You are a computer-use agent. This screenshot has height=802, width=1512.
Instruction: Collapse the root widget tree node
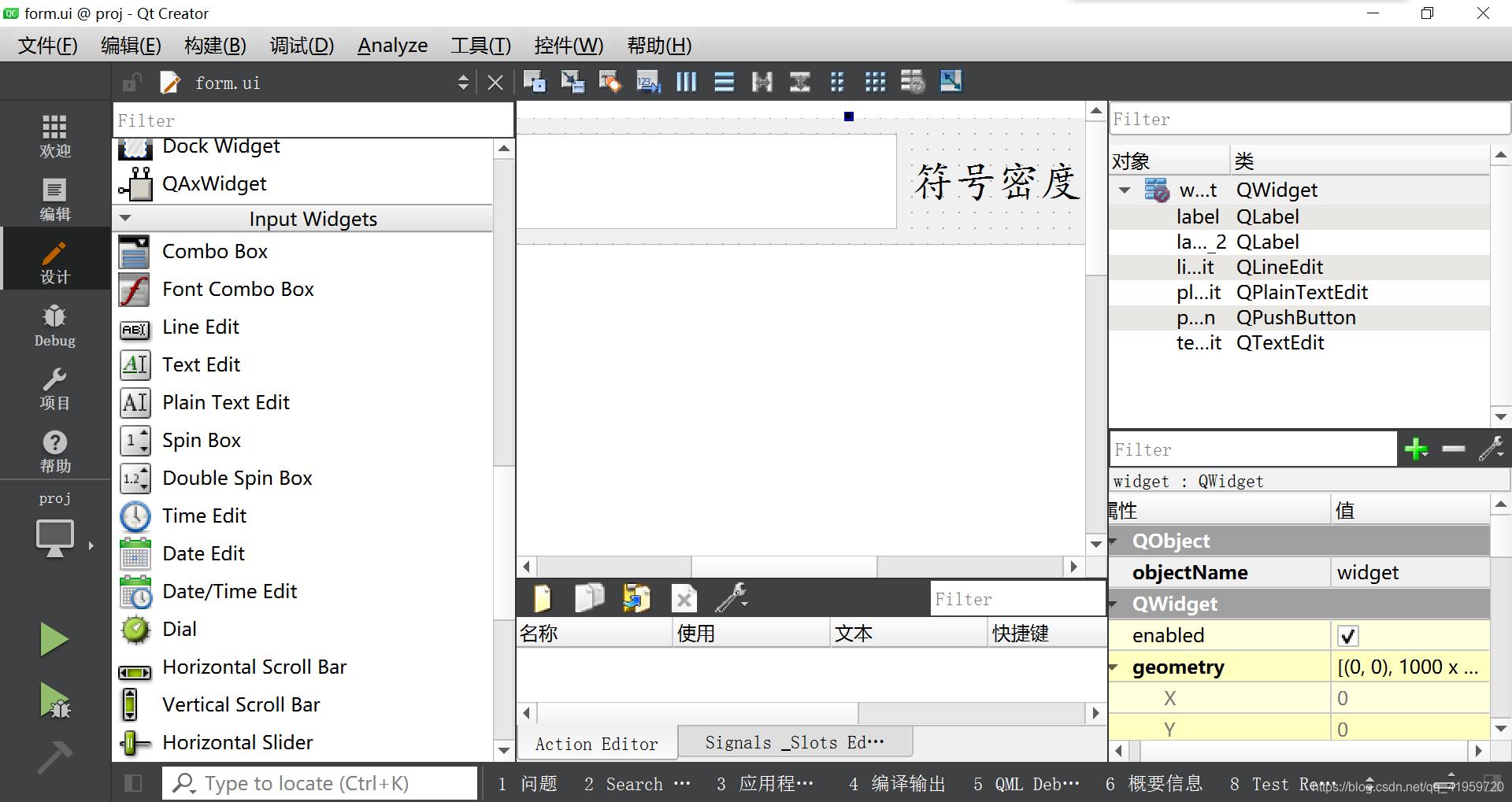coord(1125,190)
